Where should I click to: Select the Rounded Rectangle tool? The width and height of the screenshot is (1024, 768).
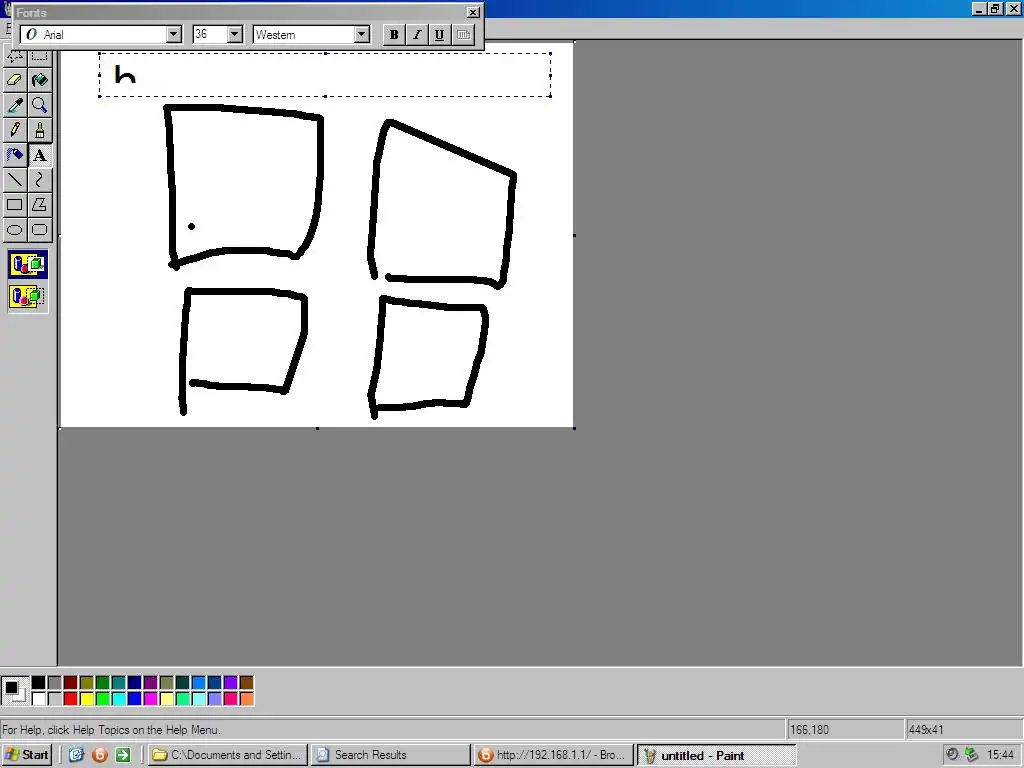39,229
